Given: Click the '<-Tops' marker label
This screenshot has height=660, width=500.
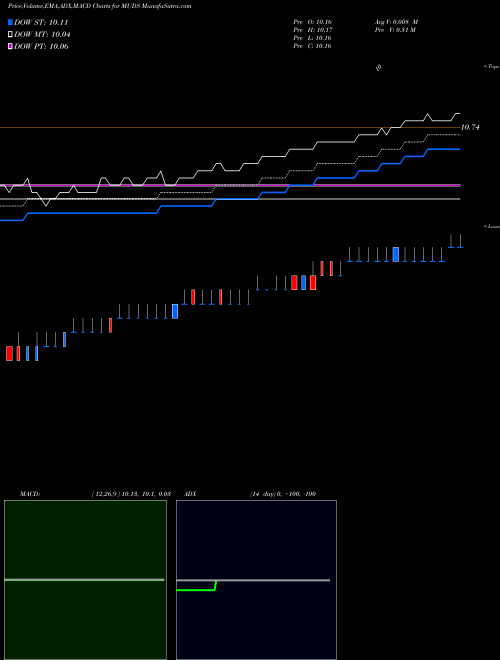Looking at the screenshot, I should click(492, 67).
